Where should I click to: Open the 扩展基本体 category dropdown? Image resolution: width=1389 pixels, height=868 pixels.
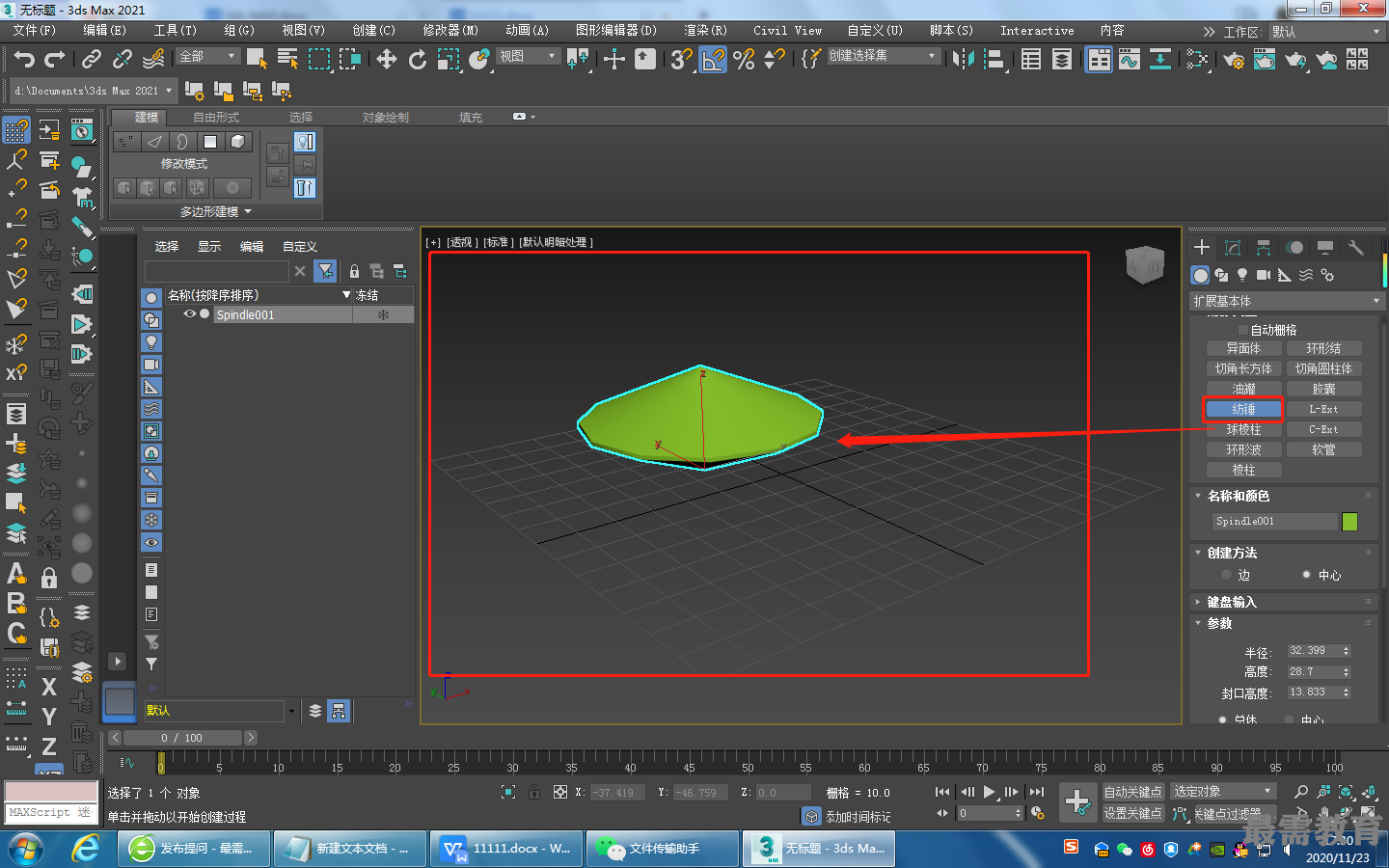click(x=1287, y=301)
